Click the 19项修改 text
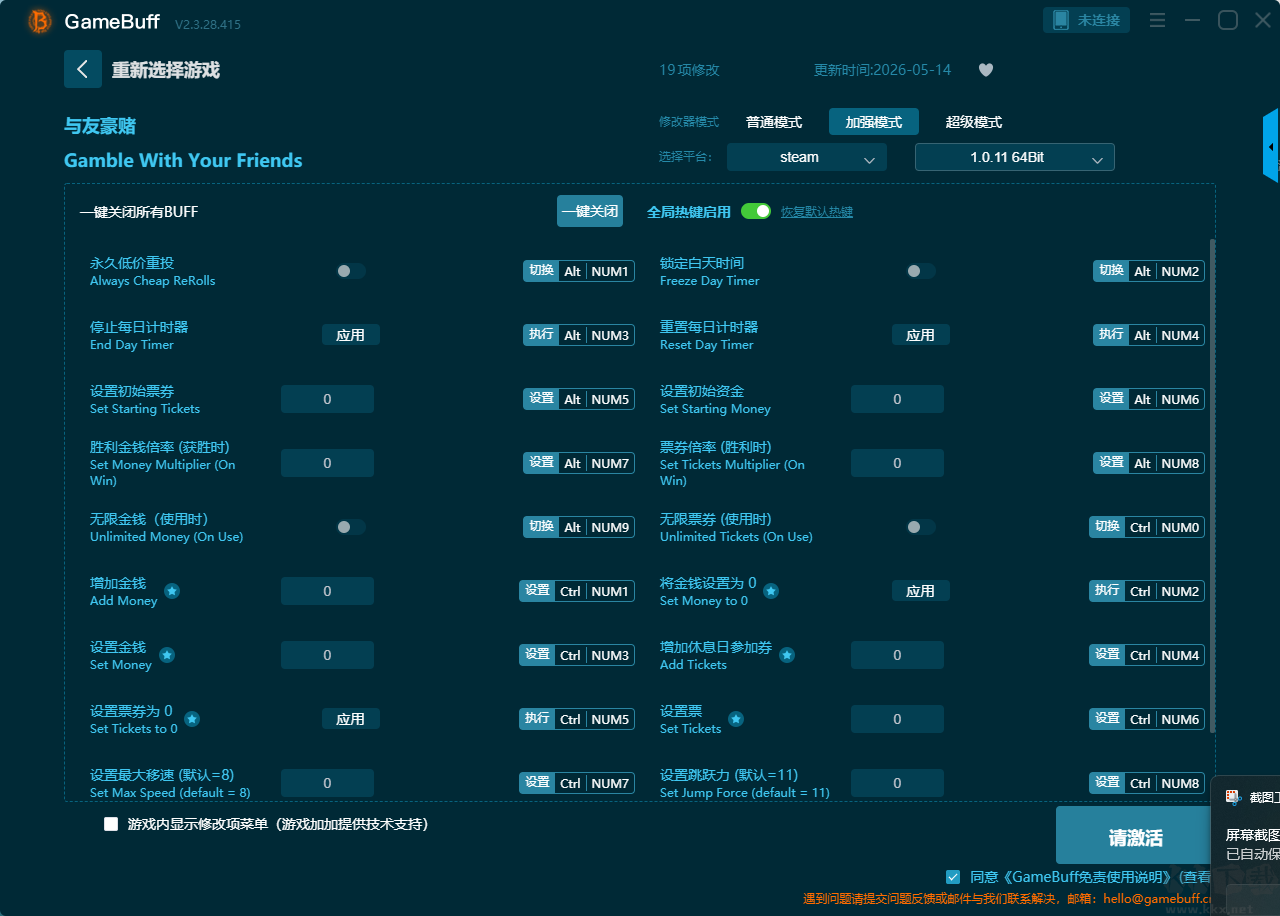 point(689,70)
